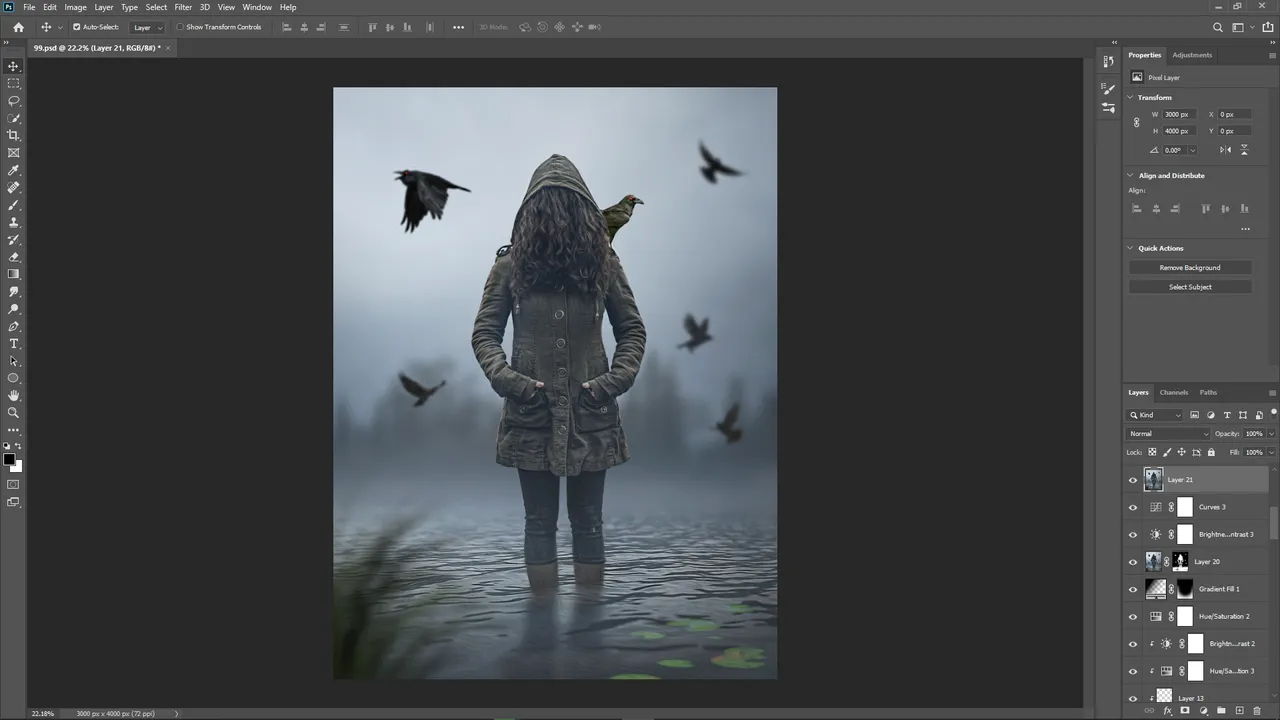Hide Layer 21 visibility eye
1280x720 pixels.
[1133, 480]
